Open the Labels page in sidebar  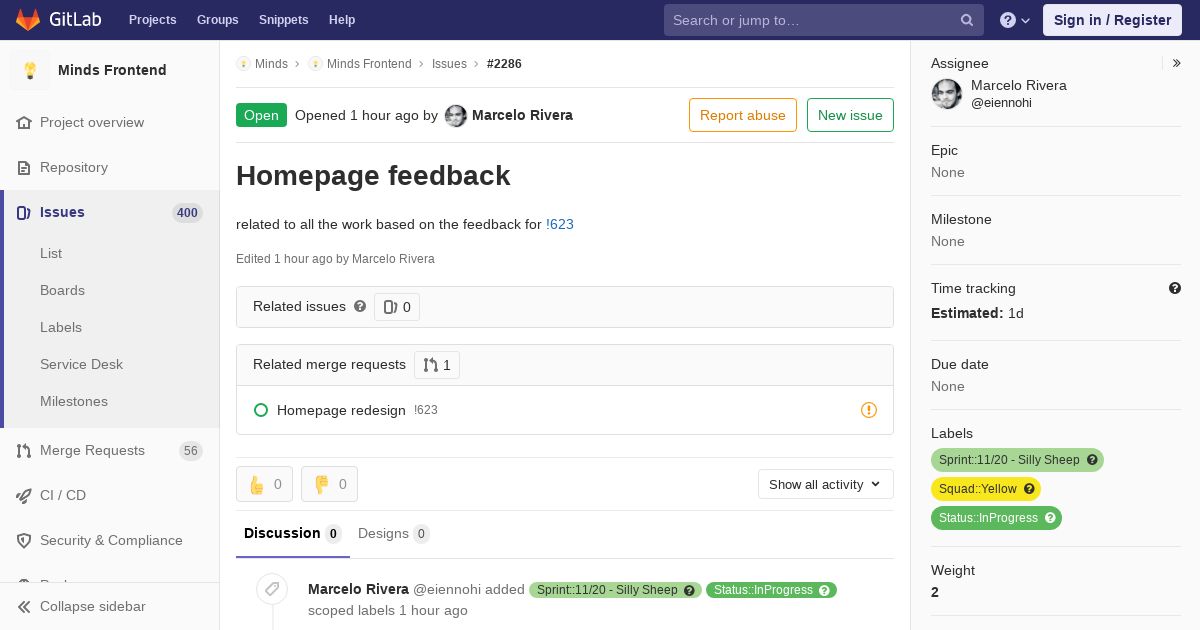[x=61, y=328]
